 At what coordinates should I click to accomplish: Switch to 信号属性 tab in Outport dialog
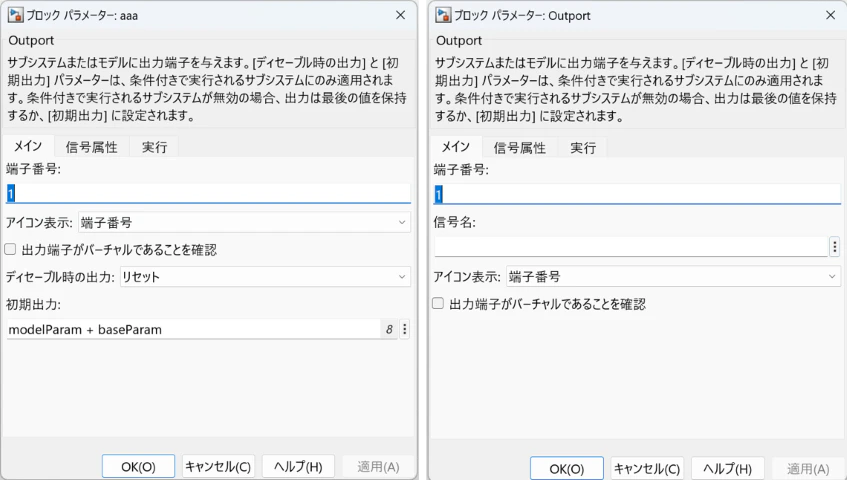520,147
